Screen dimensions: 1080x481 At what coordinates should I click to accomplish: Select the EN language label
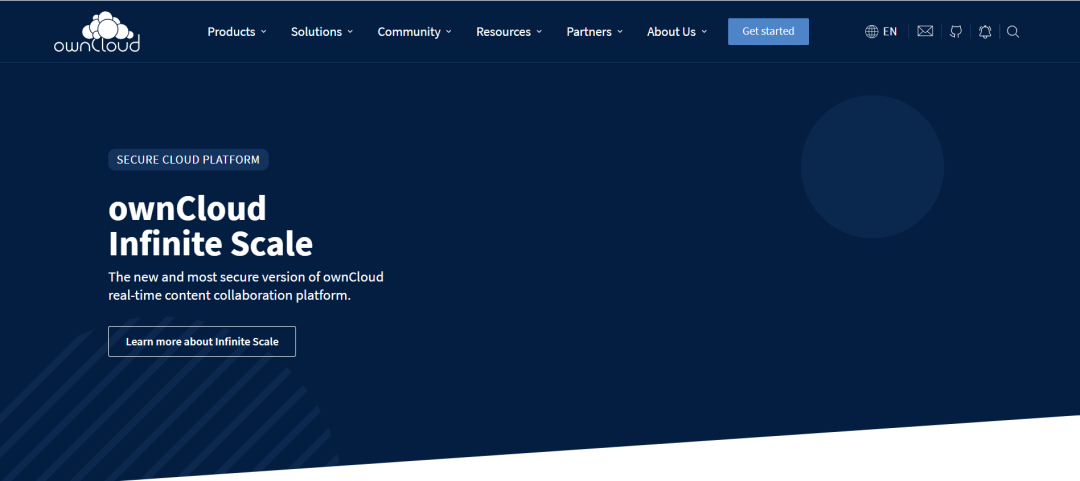[890, 32]
